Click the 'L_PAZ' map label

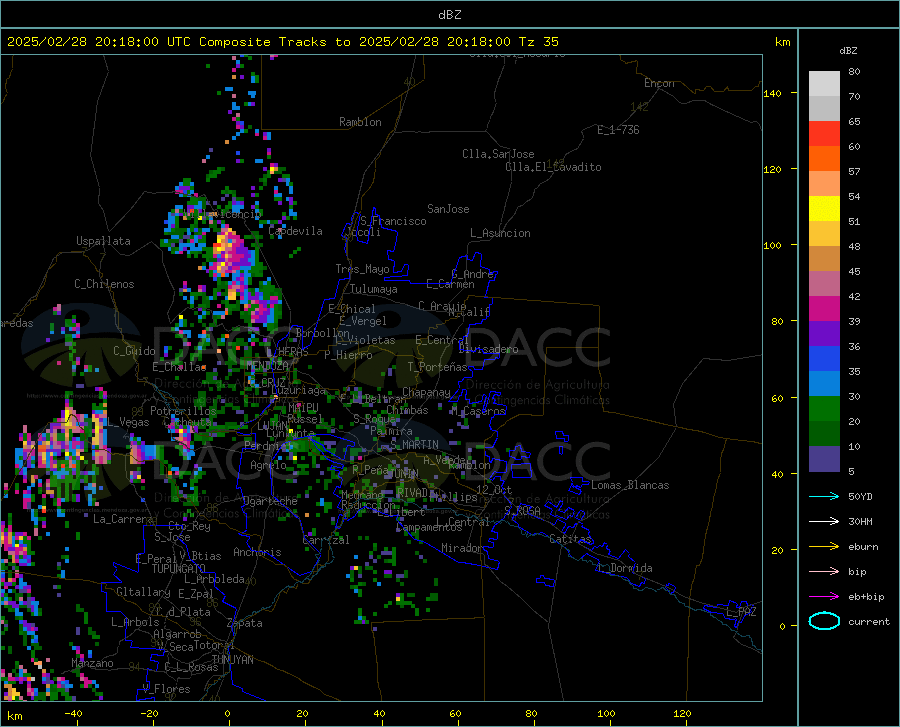[741, 612]
